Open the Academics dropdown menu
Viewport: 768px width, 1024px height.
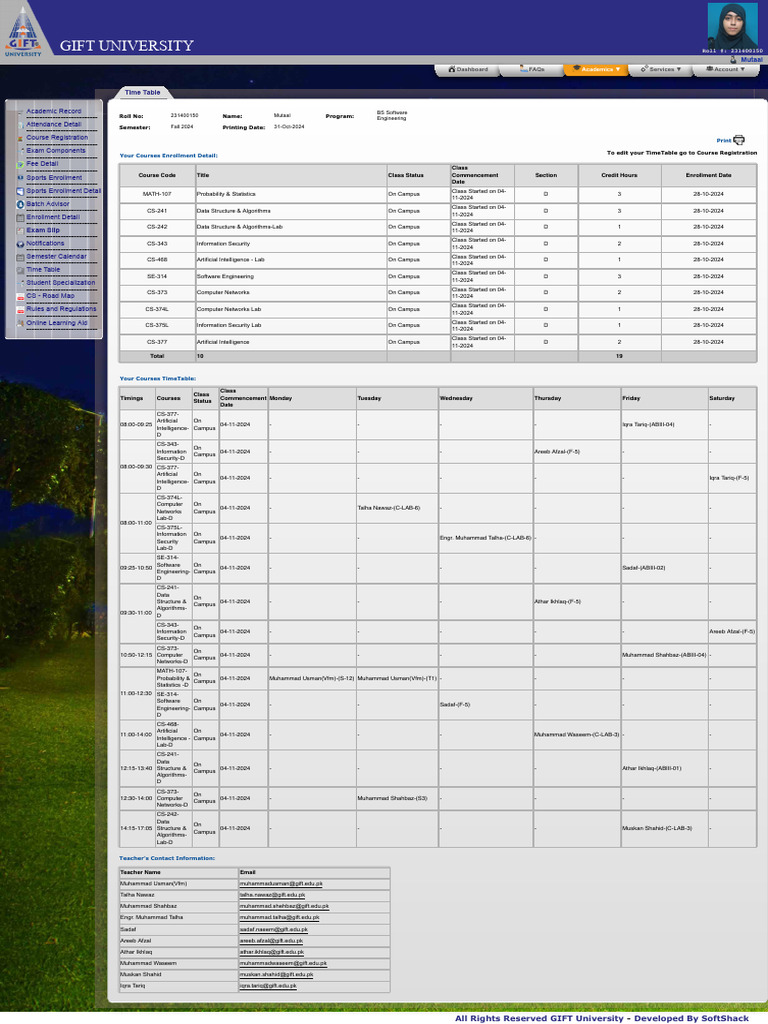(596, 69)
